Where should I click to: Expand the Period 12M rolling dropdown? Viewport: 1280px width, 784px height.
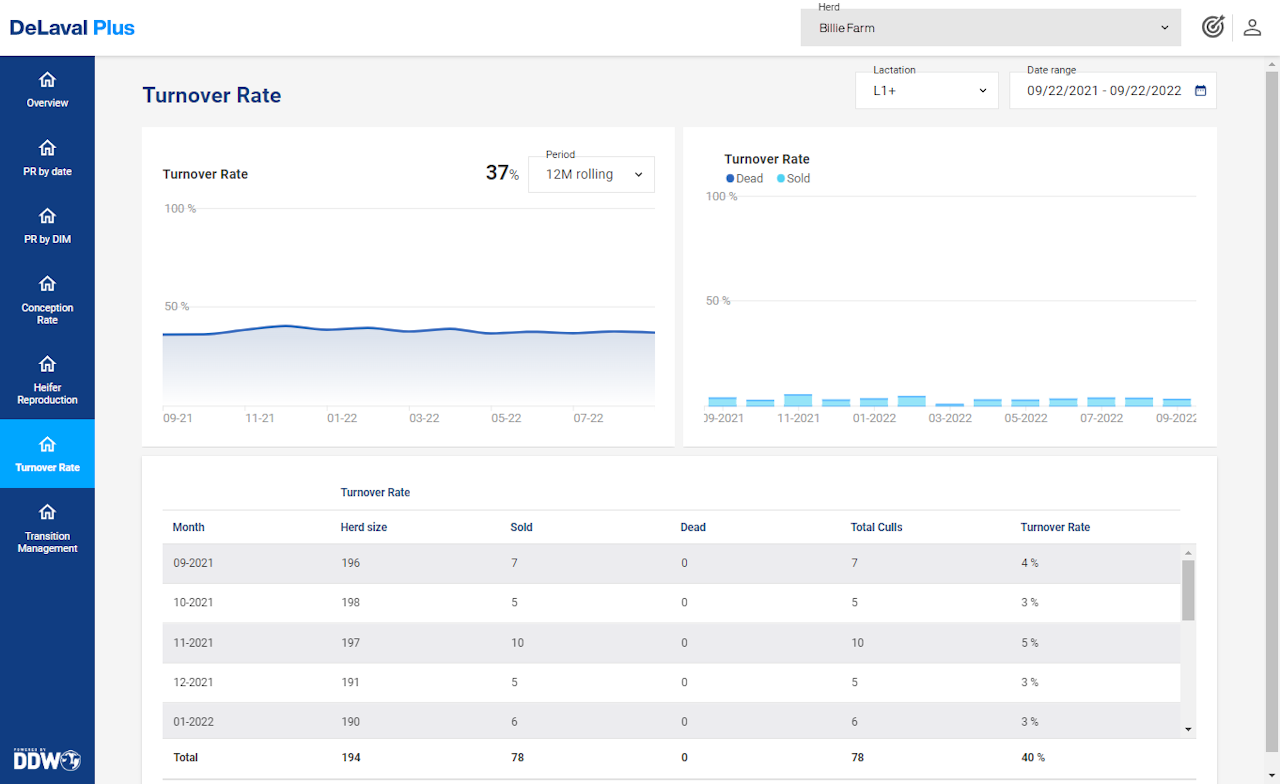[x=591, y=174]
